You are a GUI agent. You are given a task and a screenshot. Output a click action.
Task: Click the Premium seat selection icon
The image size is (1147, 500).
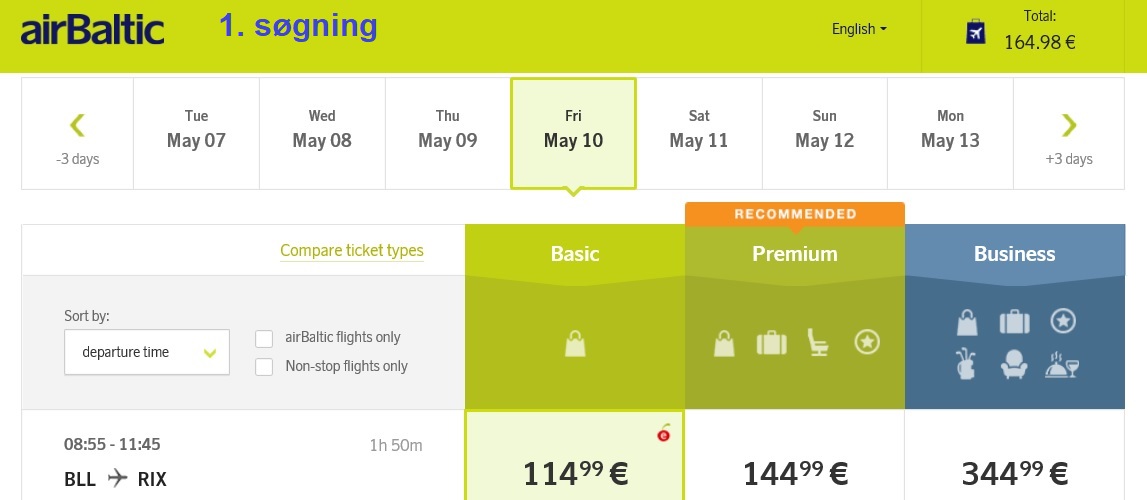[x=819, y=342]
